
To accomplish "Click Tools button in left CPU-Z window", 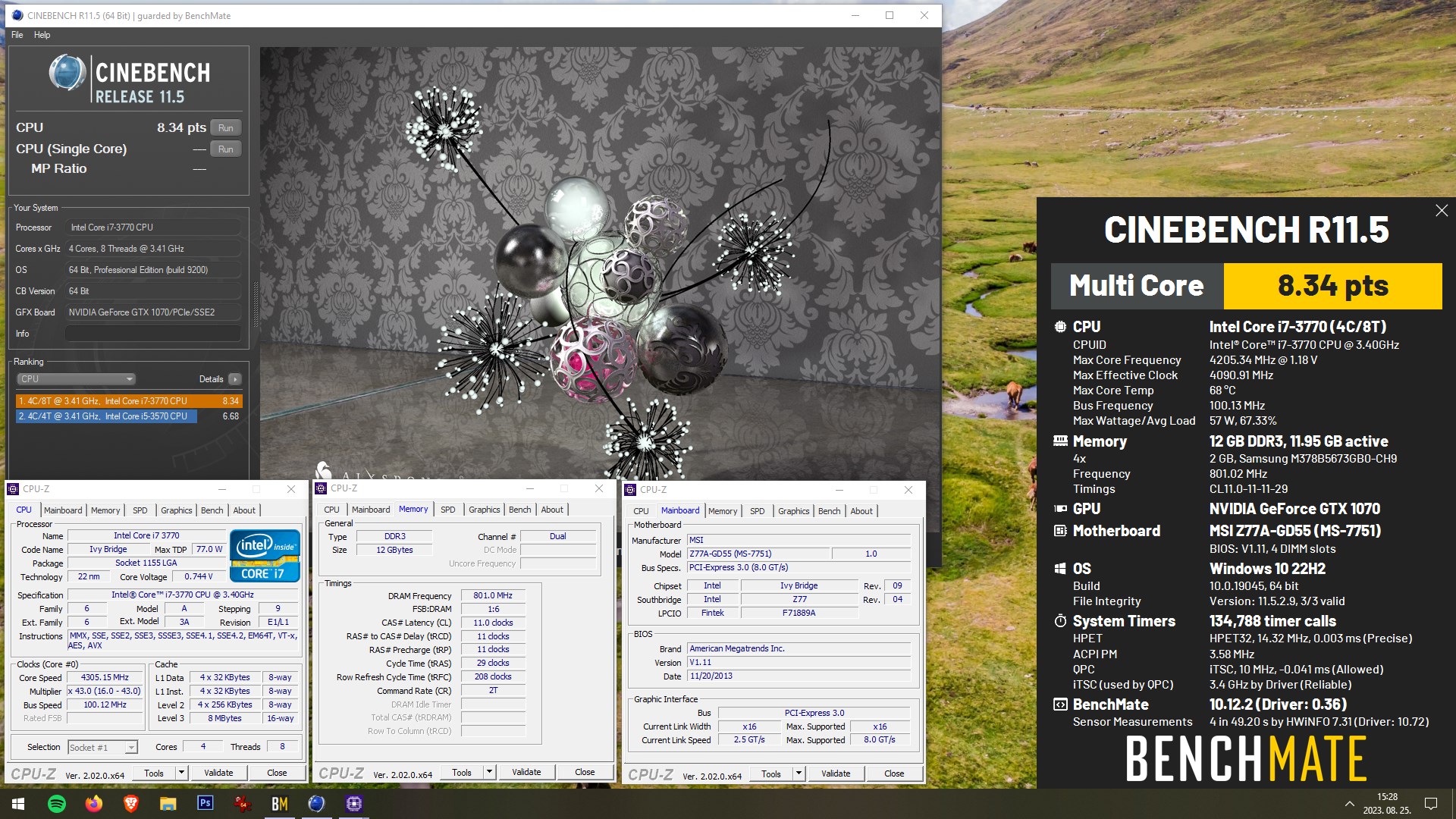I will tap(154, 773).
